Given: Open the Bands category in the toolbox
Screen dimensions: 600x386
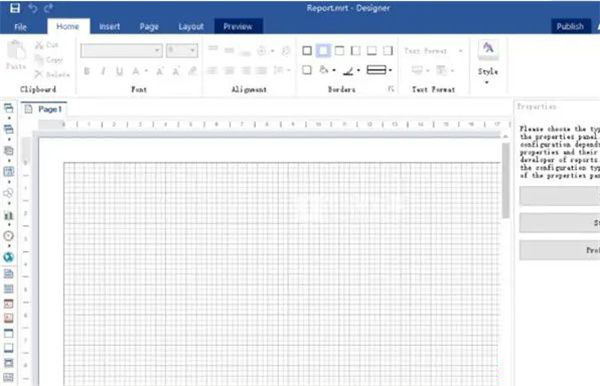Looking at the screenshot, I should click(8, 108).
